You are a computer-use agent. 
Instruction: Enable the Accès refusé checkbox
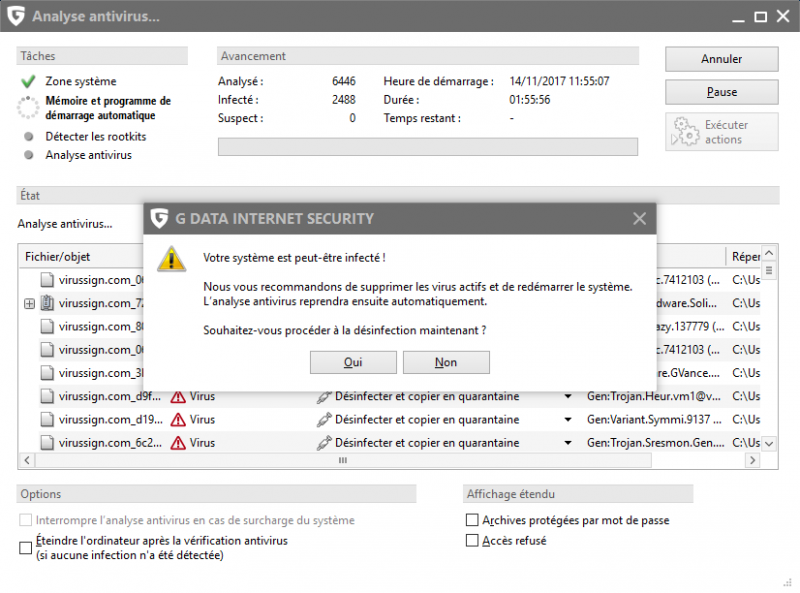(472, 540)
